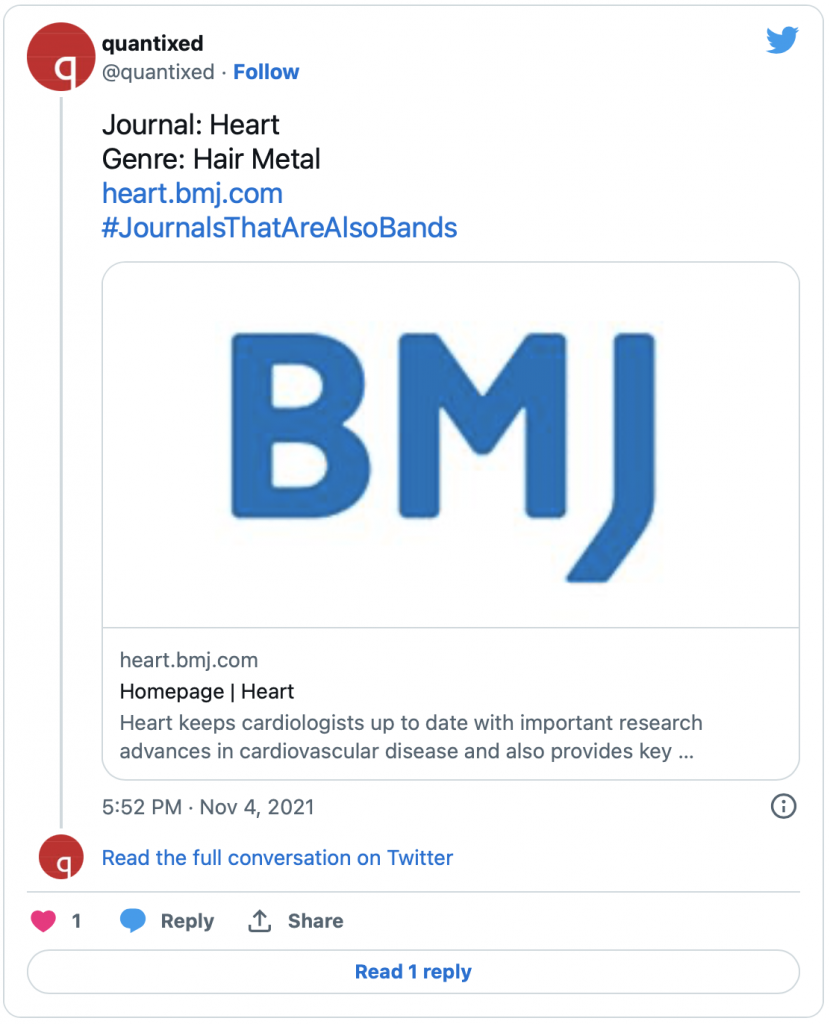Viewport: 830px width, 1024px height.
Task: Follow the quantixed account
Action: pos(266,72)
